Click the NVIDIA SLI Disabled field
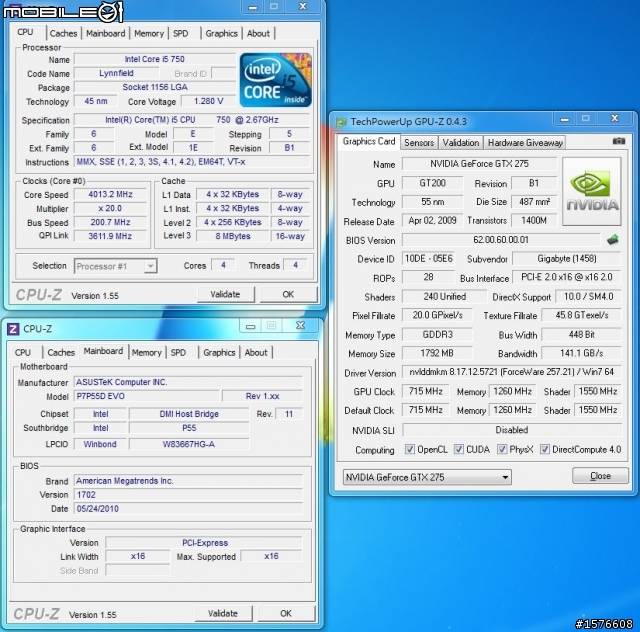The image size is (640, 632). click(x=512, y=430)
